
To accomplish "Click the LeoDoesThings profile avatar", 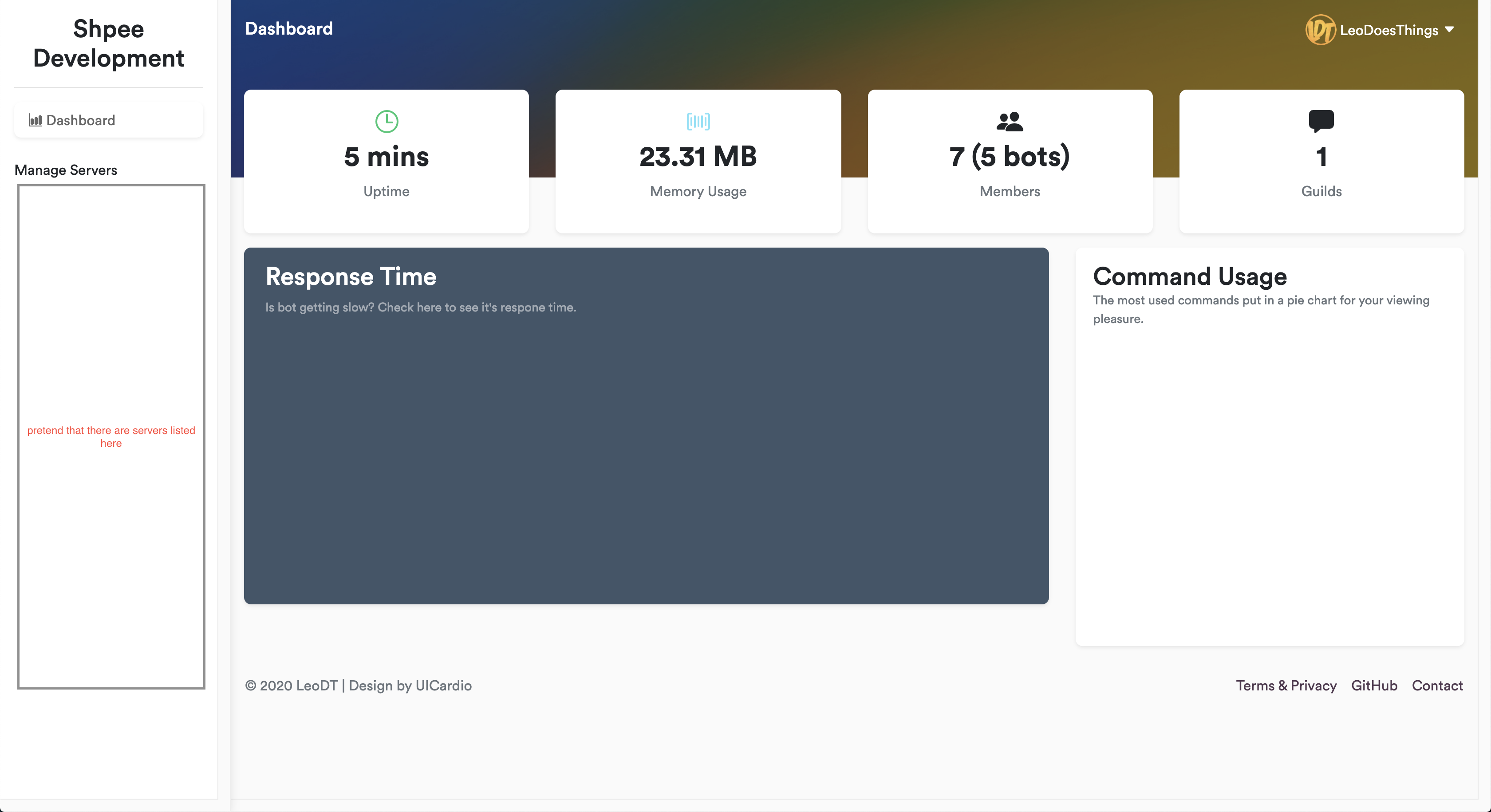I will point(1321,30).
